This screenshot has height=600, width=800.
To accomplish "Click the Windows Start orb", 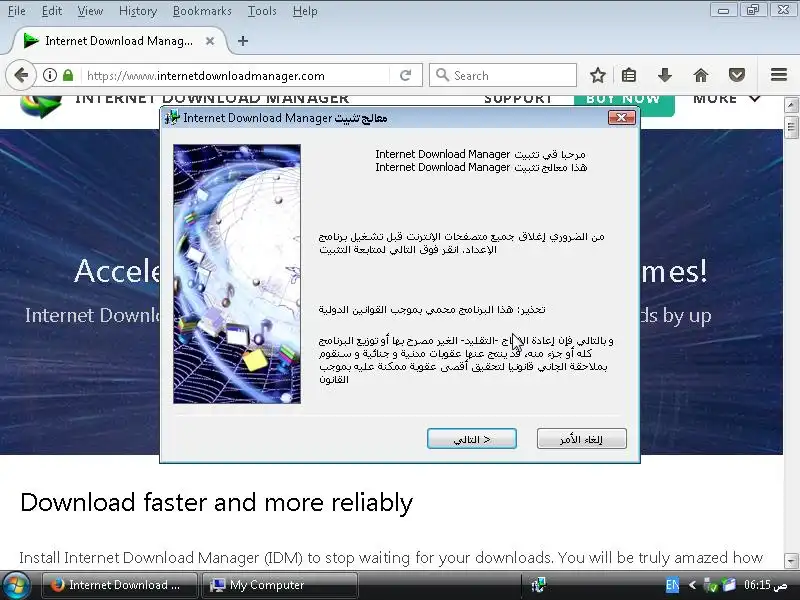I will [x=16, y=585].
